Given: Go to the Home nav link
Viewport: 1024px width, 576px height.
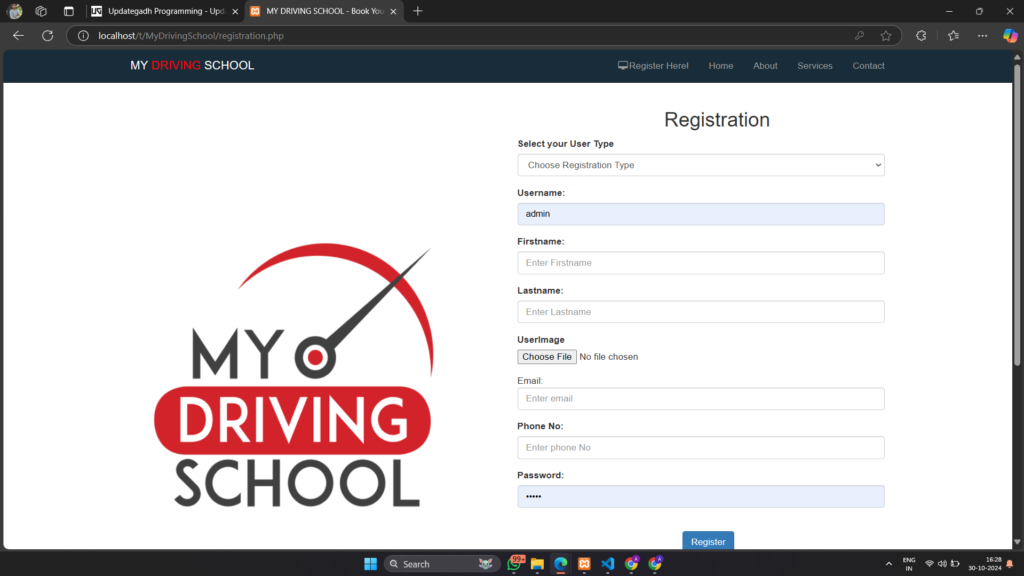Looking at the screenshot, I should click(721, 65).
